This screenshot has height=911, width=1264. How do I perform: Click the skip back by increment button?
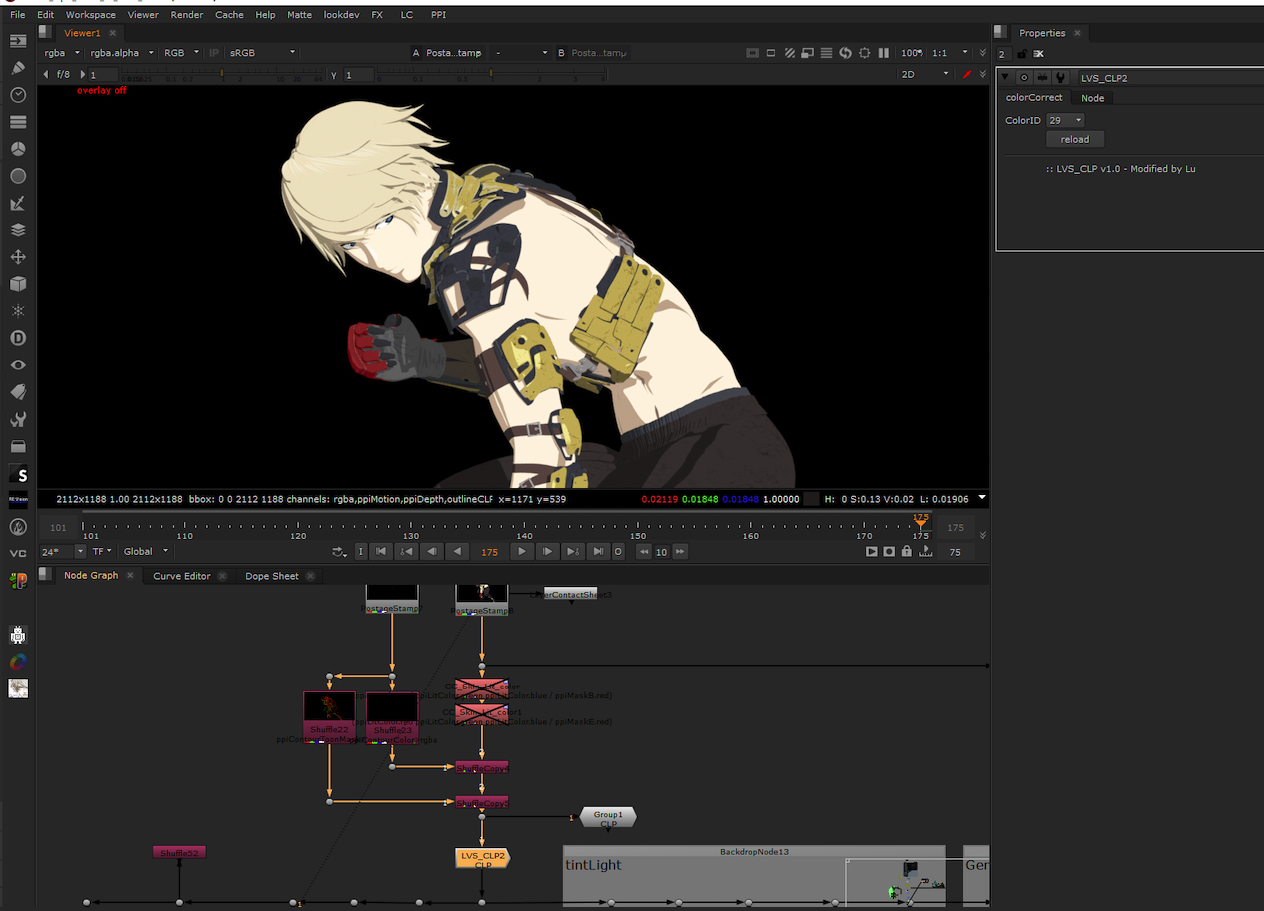pos(644,551)
